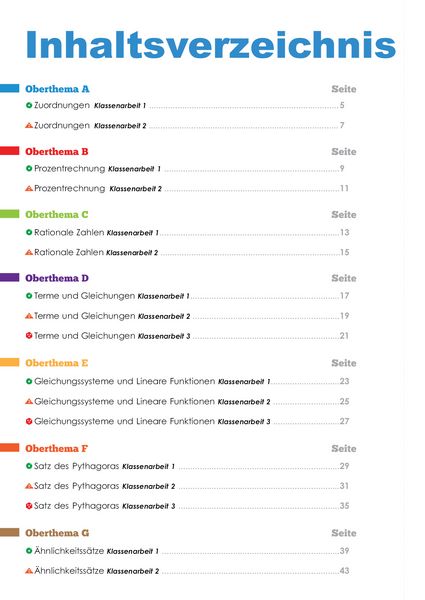Open Oberthema E heading
The height and width of the screenshot is (600, 425).
point(57,363)
